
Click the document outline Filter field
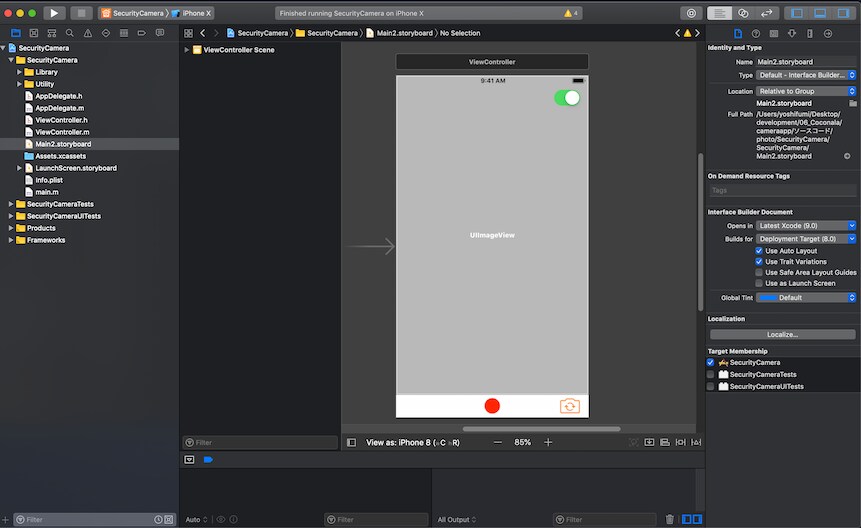260,442
